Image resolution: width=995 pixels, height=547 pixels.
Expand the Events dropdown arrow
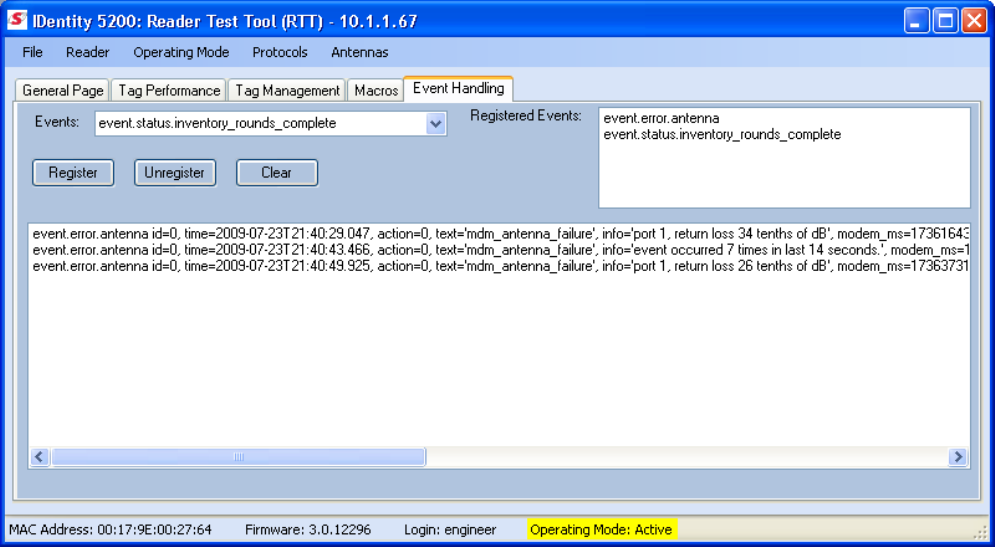[435, 124]
